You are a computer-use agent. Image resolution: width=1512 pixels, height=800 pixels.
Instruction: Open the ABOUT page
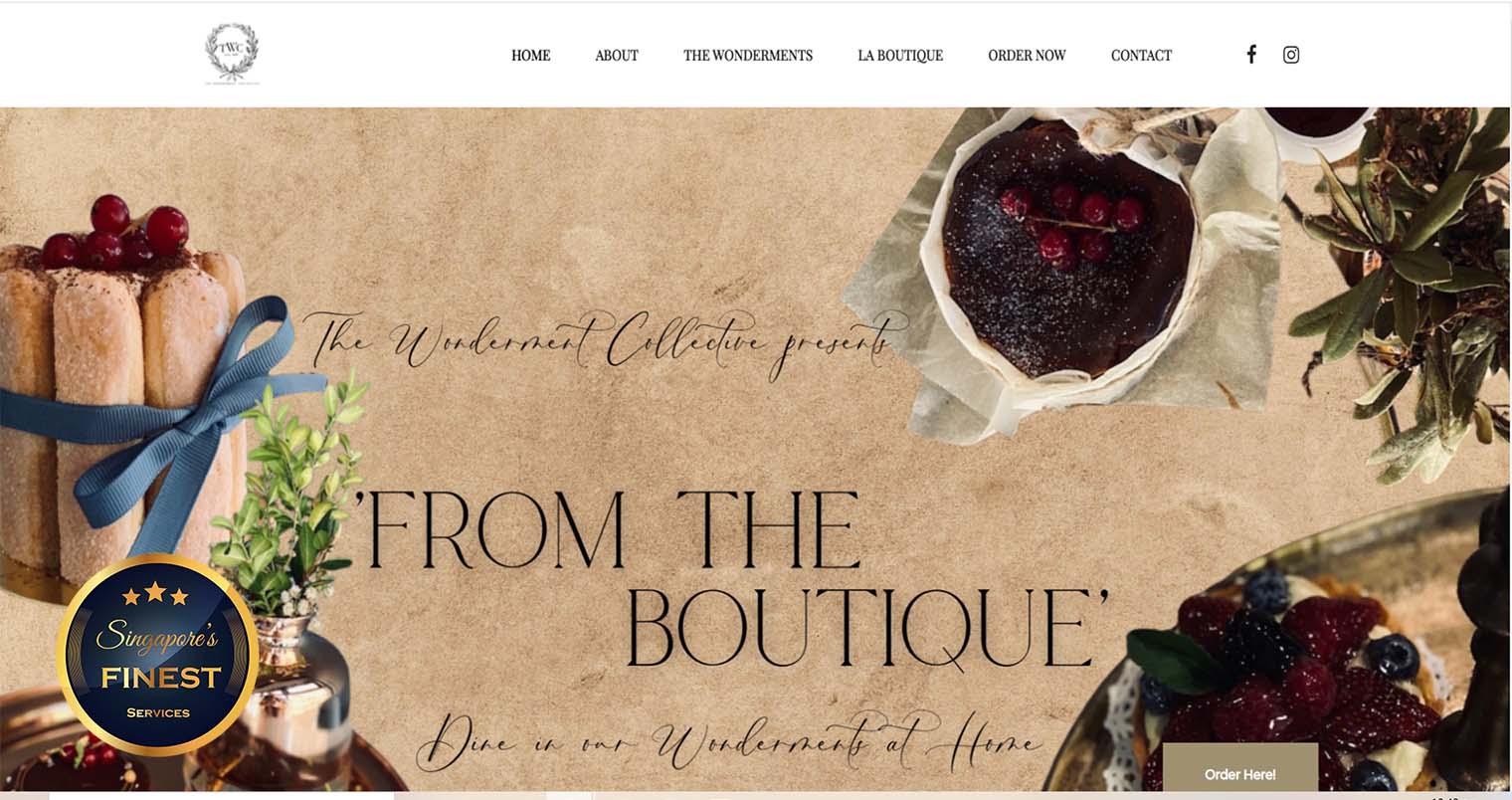[617, 56]
